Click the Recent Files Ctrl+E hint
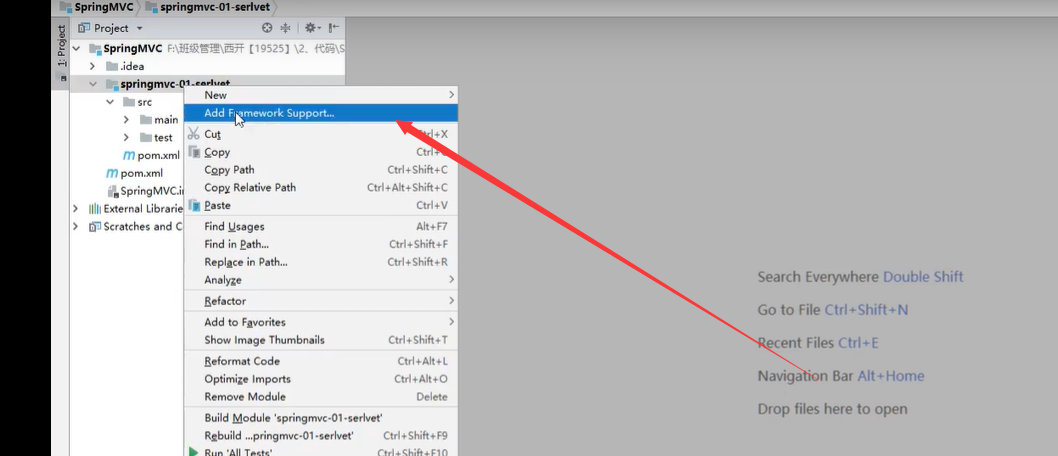Screen dimensions: 1058x456 tap(818, 343)
